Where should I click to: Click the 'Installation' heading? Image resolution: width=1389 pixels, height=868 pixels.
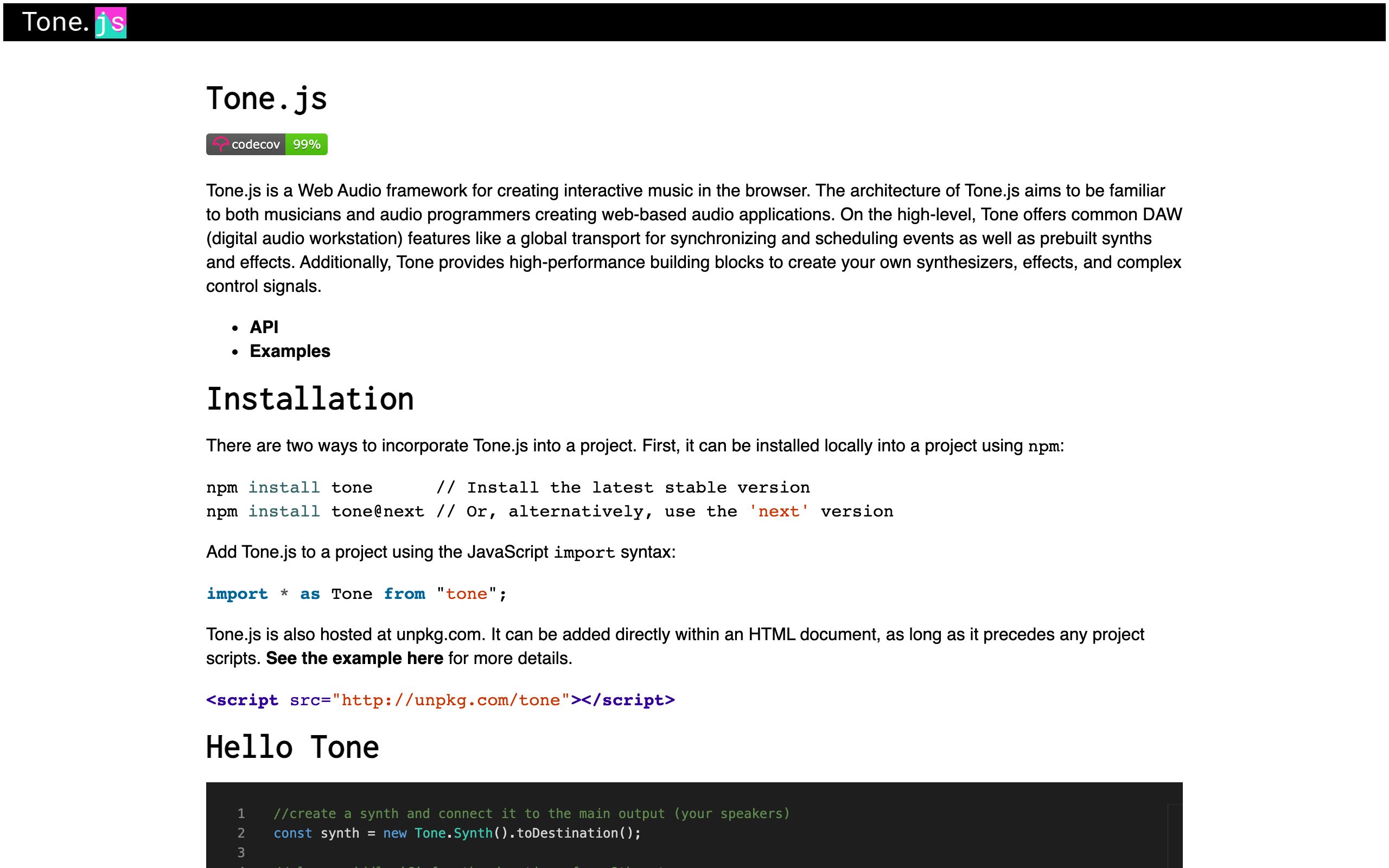(310, 399)
